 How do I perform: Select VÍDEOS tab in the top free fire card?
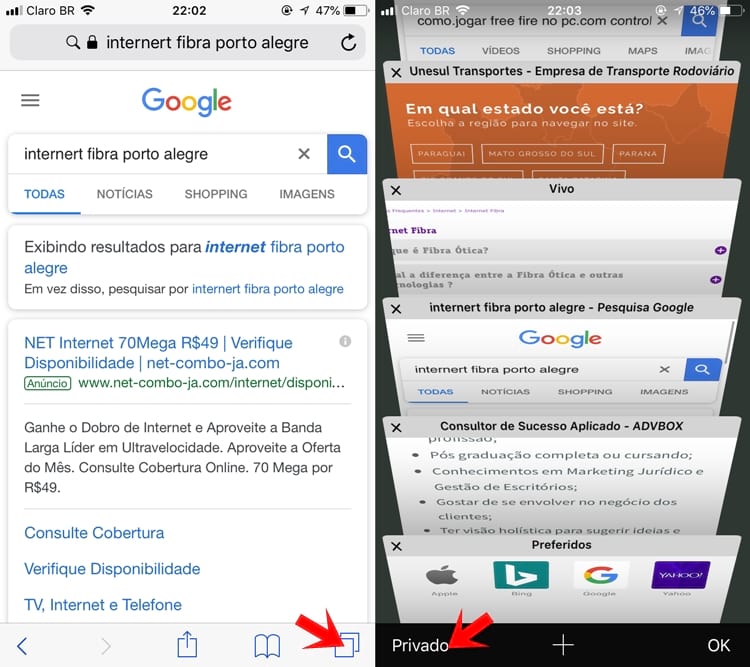501,51
